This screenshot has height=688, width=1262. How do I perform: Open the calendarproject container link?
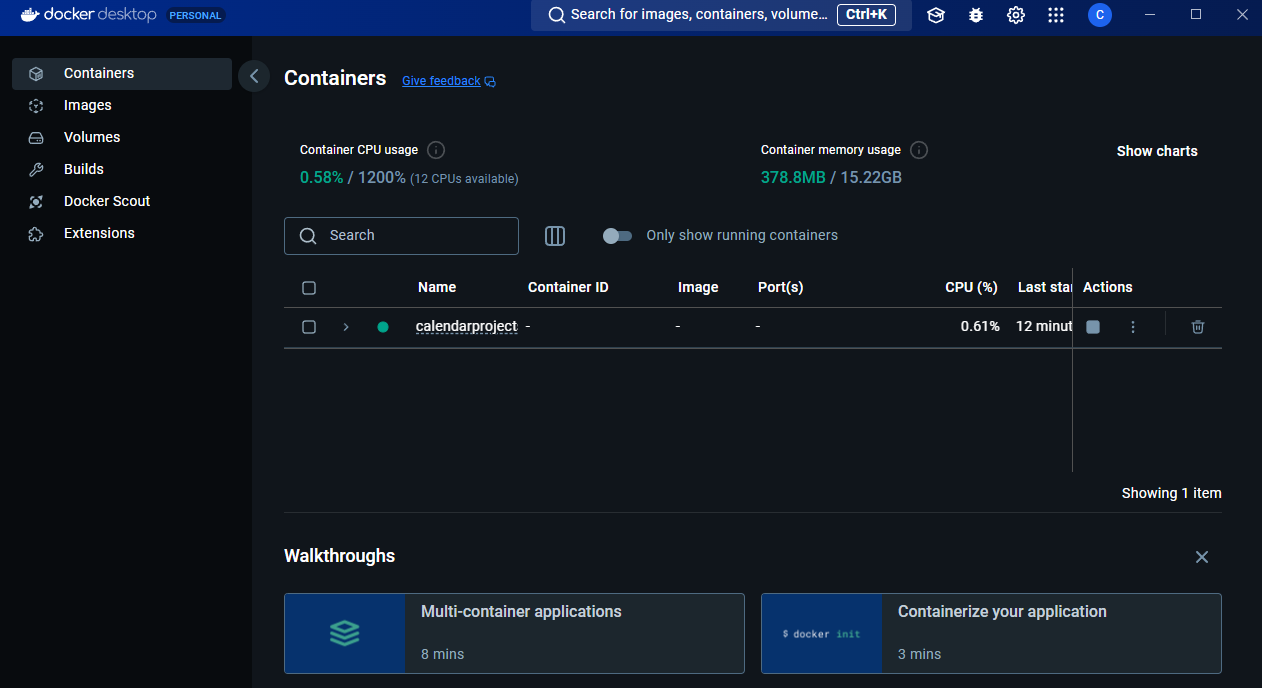tap(466, 327)
